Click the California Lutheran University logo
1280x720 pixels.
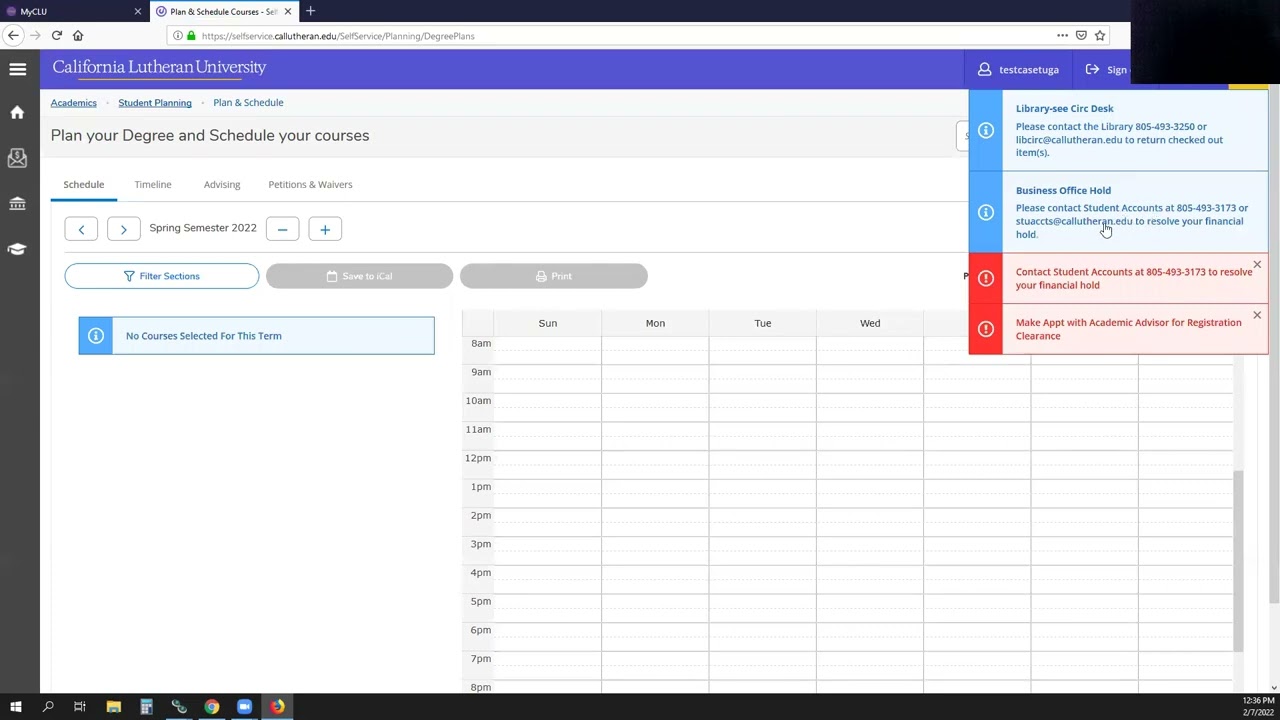160,67
